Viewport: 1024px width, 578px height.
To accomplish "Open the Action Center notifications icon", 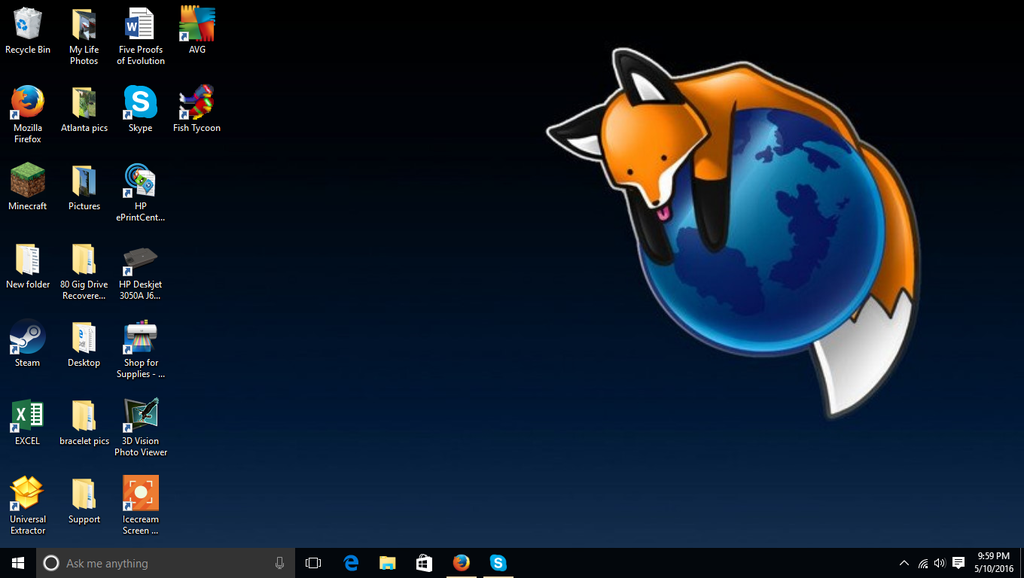I will tap(958, 563).
